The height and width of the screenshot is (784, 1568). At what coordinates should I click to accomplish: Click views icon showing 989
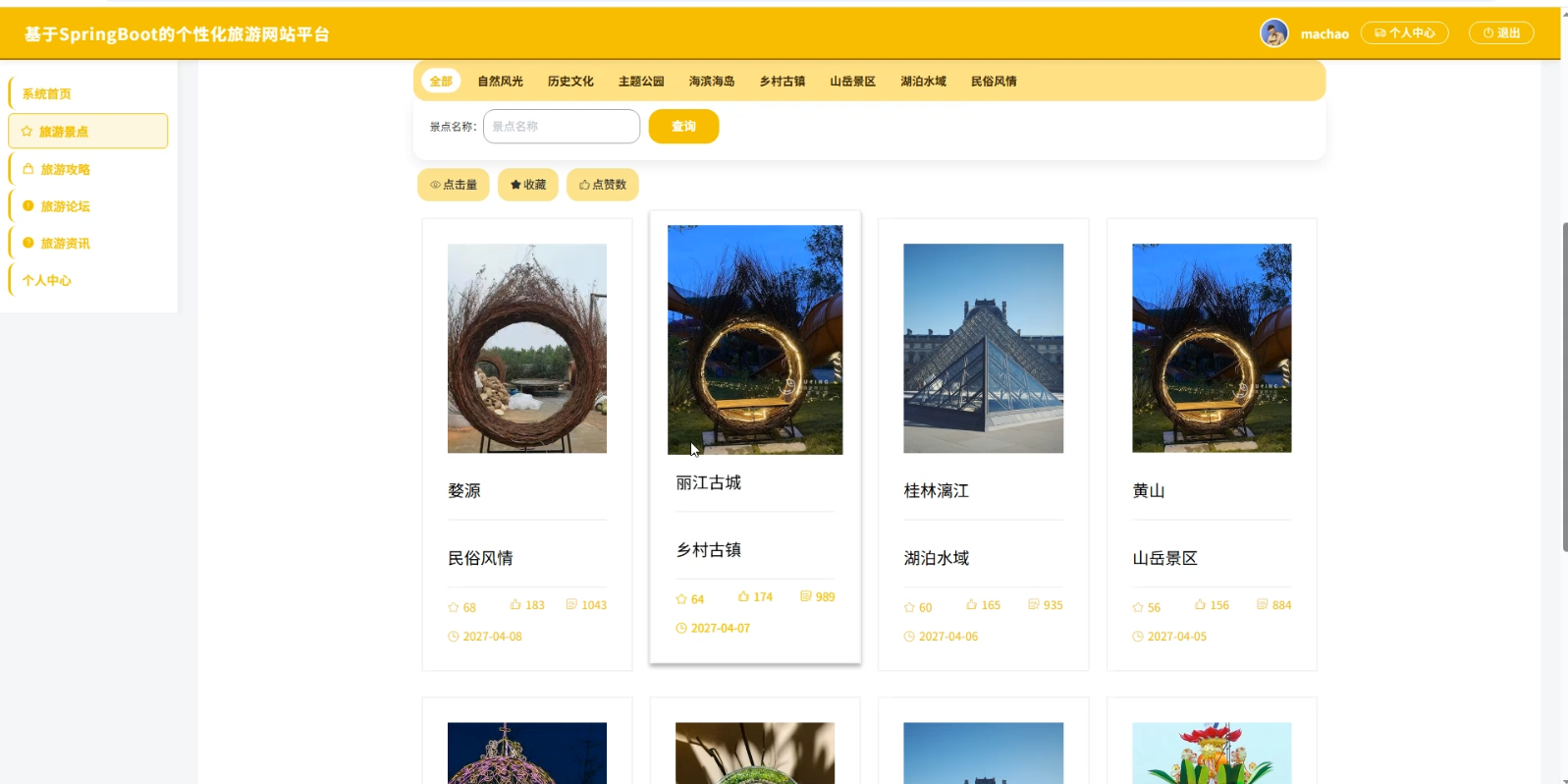click(805, 596)
